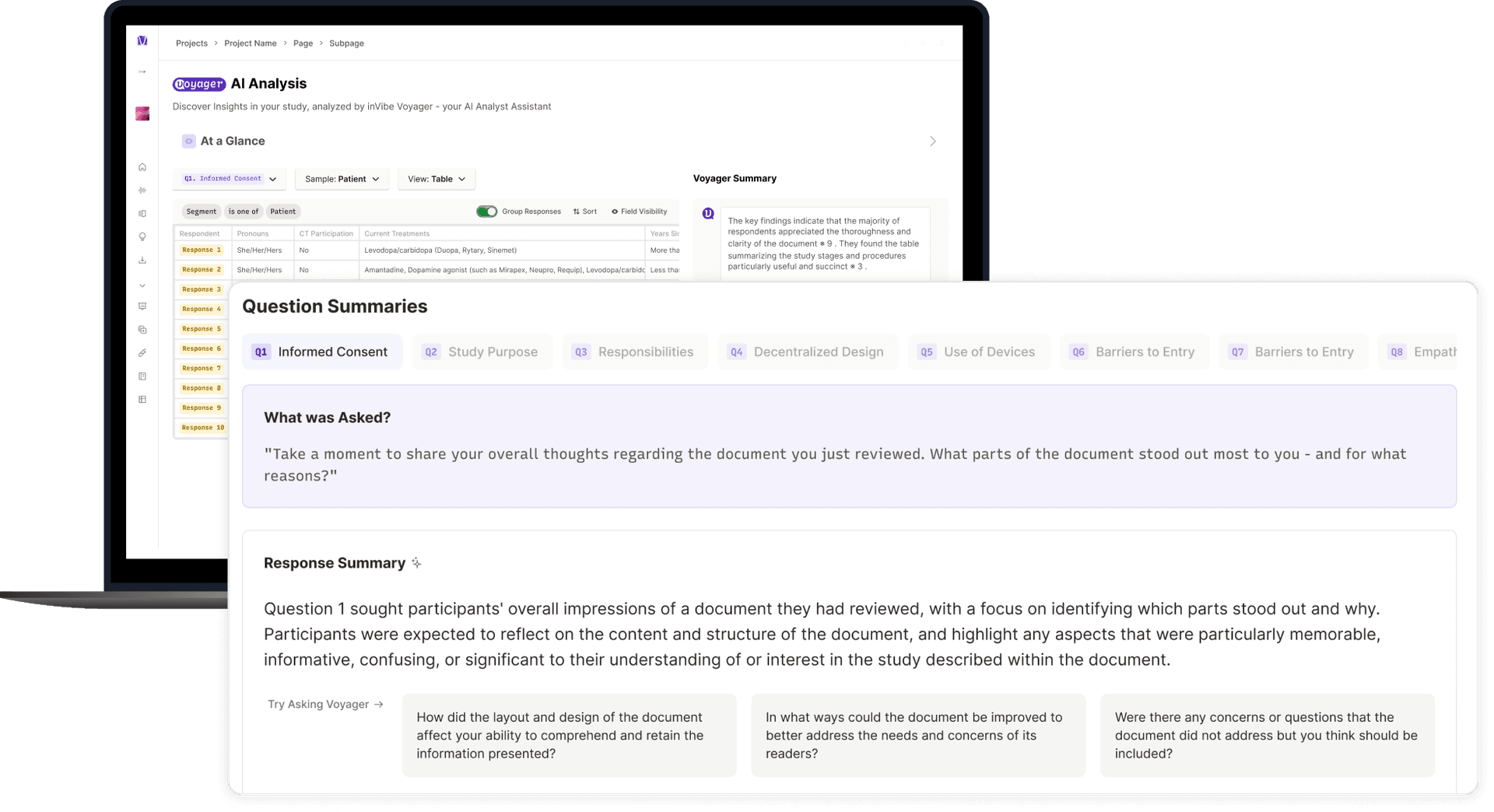
Task: Go to Project Name in breadcrumb
Action: [x=250, y=44]
